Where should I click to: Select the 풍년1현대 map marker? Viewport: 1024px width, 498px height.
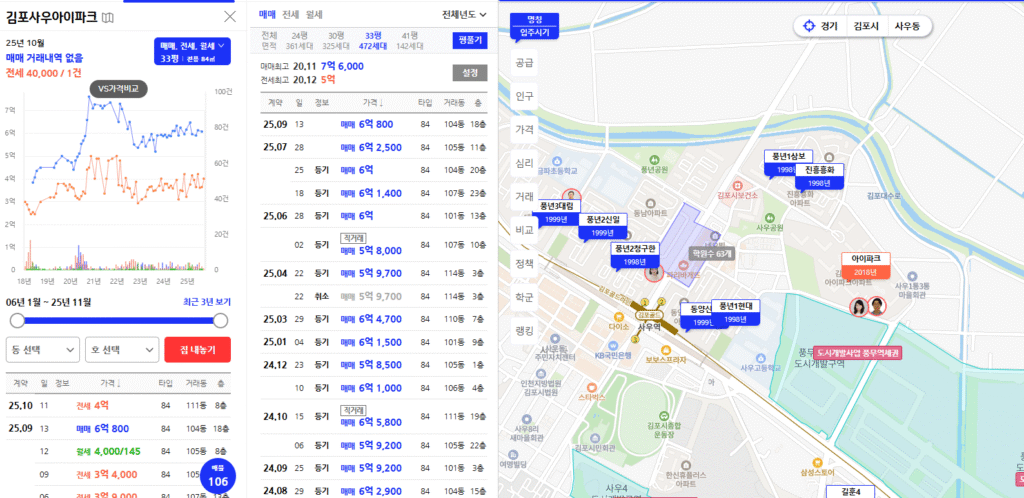click(736, 312)
